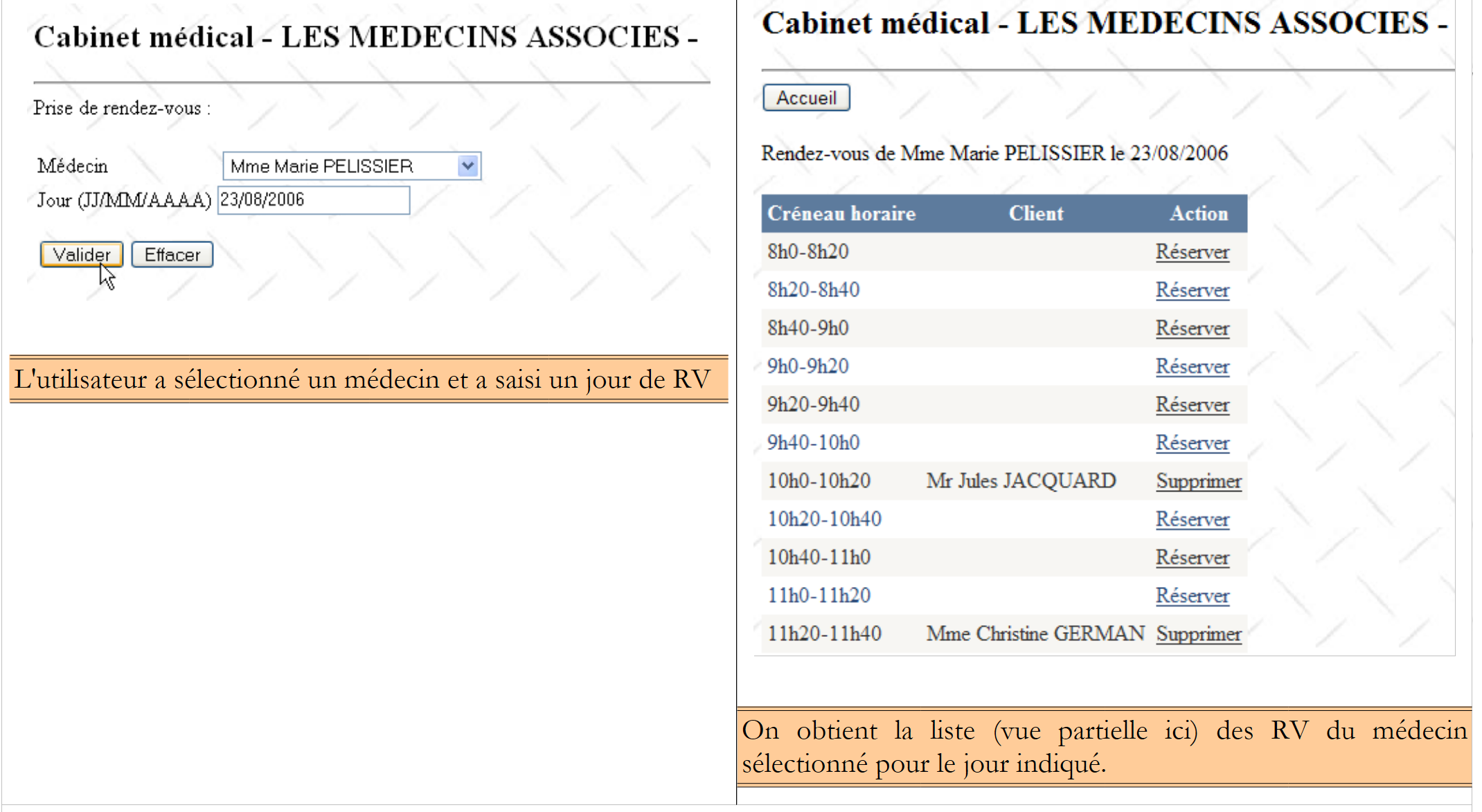Image resolution: width=1482 pixels, height=812 pixels.
Task: Reserve the 9h0-9h20 time slot
Action: [1192, 366]
